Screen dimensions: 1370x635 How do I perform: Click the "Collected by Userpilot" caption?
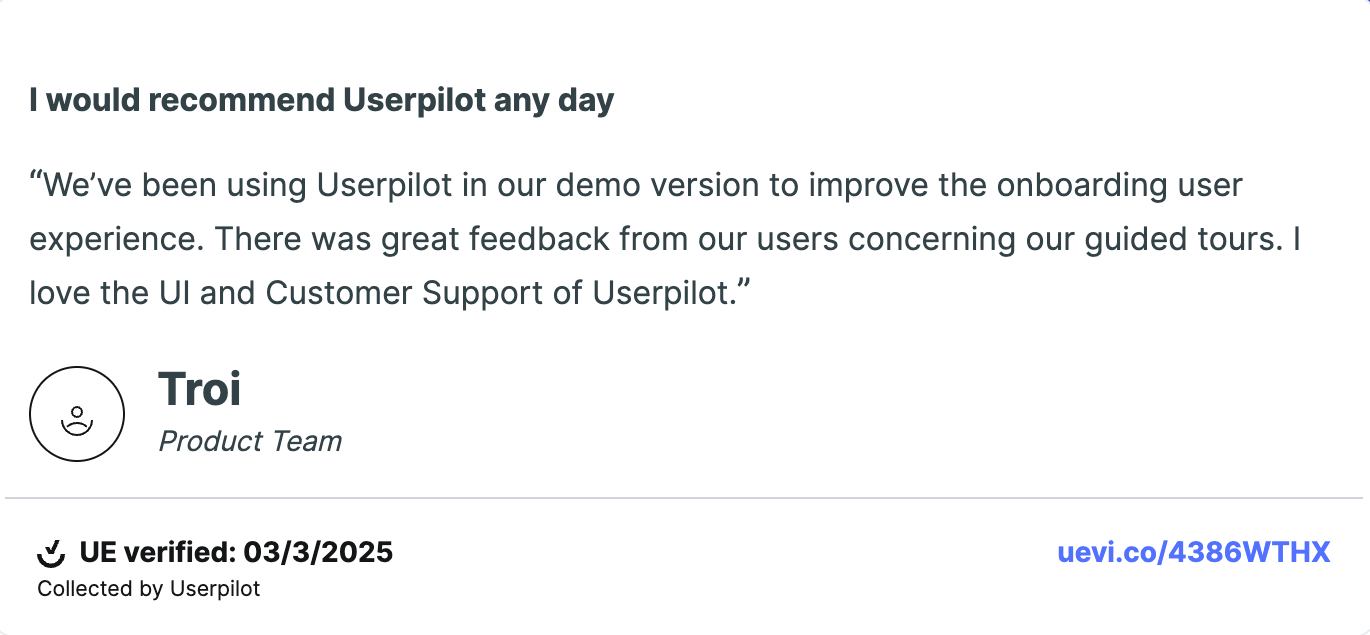point(148,589)
